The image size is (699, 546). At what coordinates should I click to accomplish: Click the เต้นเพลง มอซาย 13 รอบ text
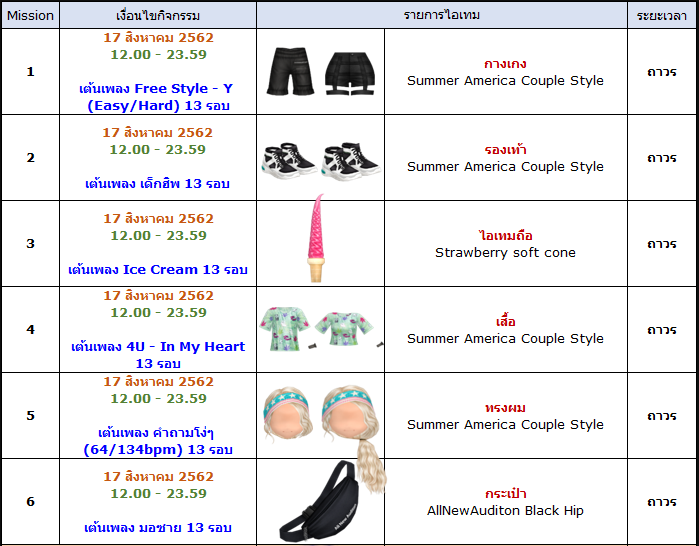click(x=158, y=528)
